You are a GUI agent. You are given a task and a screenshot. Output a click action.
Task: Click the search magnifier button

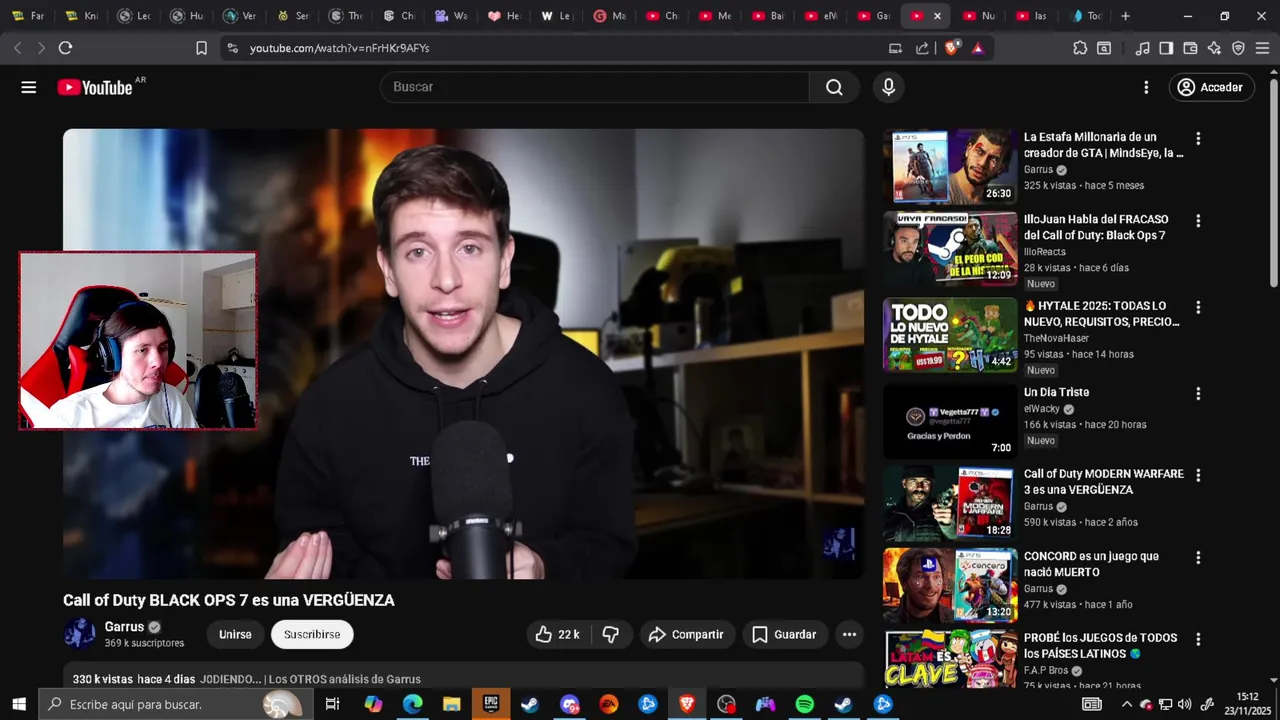(834, 87)
